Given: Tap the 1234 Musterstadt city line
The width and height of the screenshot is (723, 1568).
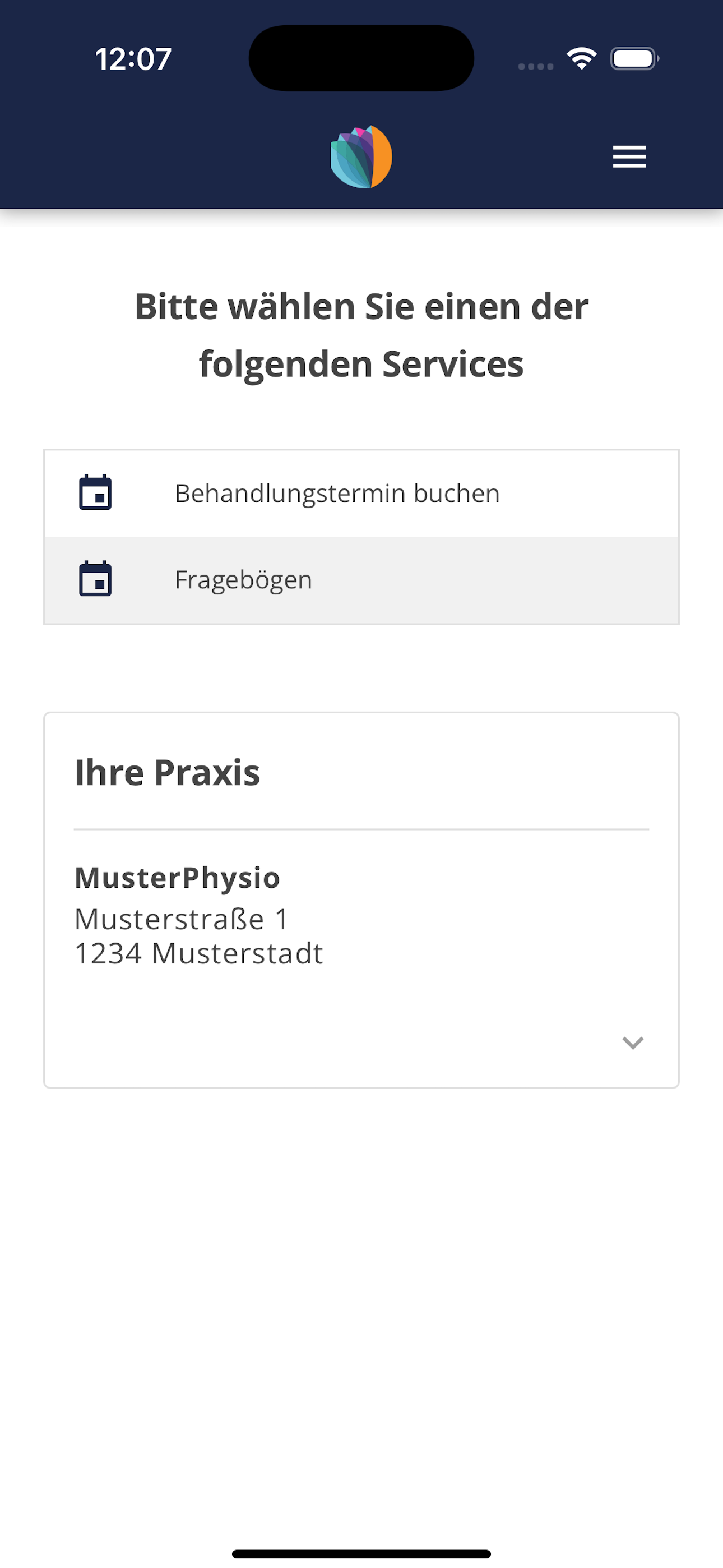Looking at the screenshot, I should pos(198,953).
